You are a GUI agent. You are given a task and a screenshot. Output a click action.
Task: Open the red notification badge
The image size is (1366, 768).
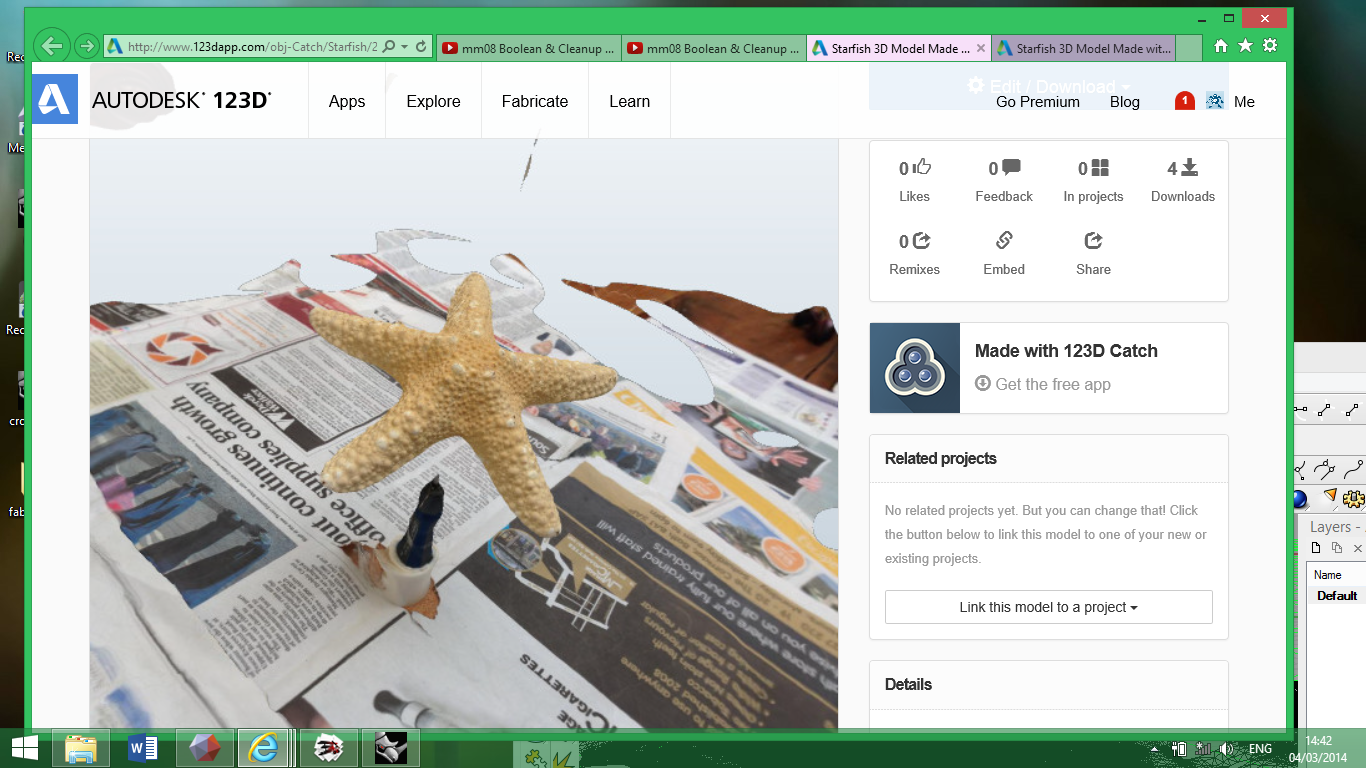coord(1184,101)
